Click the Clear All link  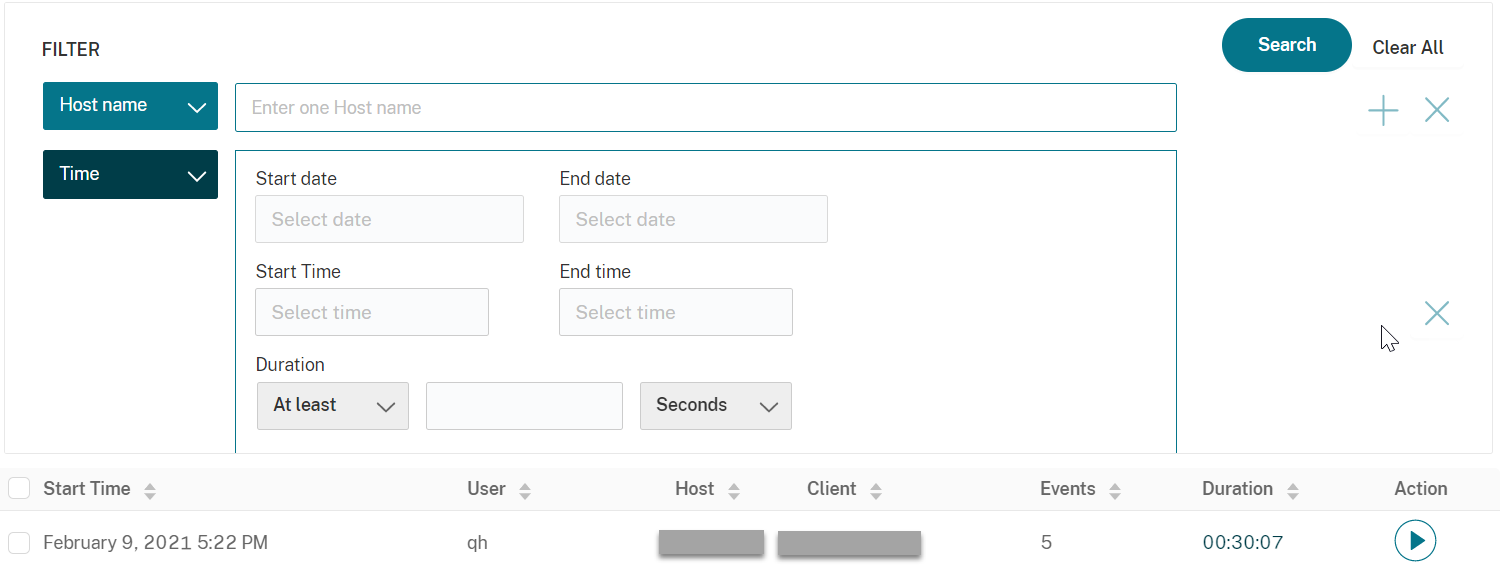pyautogui.click(x=1407, y=48)
